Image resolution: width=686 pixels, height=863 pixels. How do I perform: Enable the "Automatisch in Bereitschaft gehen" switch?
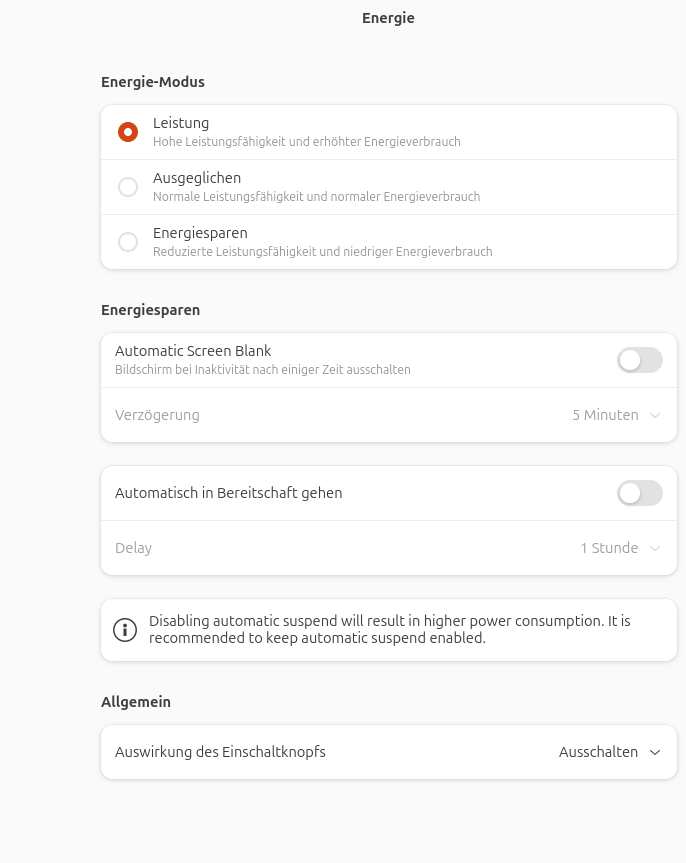click(639, 493)
